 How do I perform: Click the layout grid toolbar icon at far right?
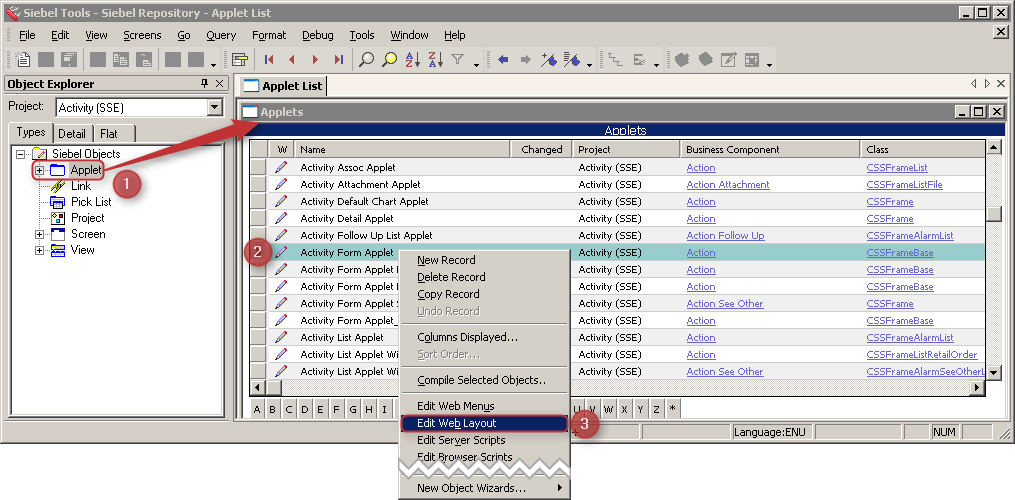click(752, 60)
